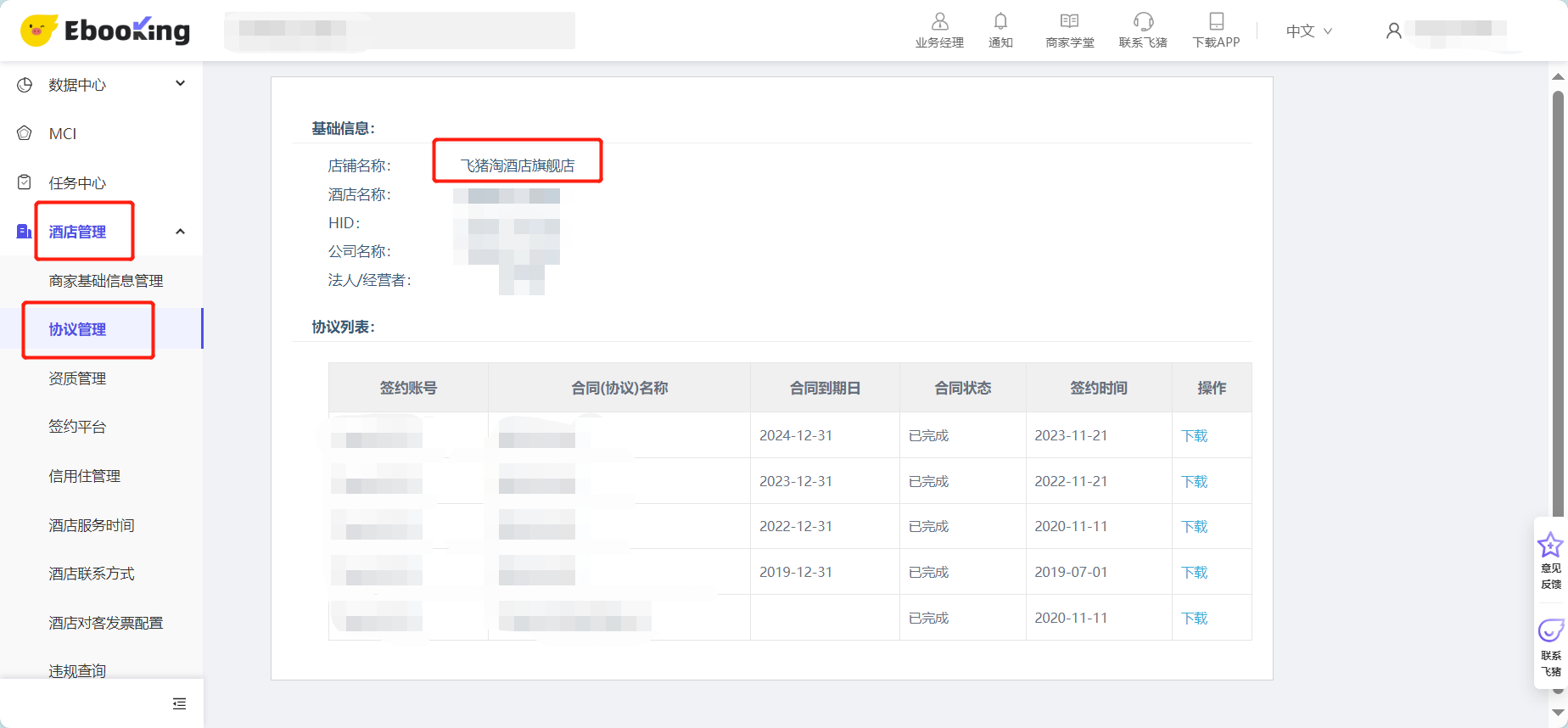Open the 中文 language dropdown

pos(1308,31)
